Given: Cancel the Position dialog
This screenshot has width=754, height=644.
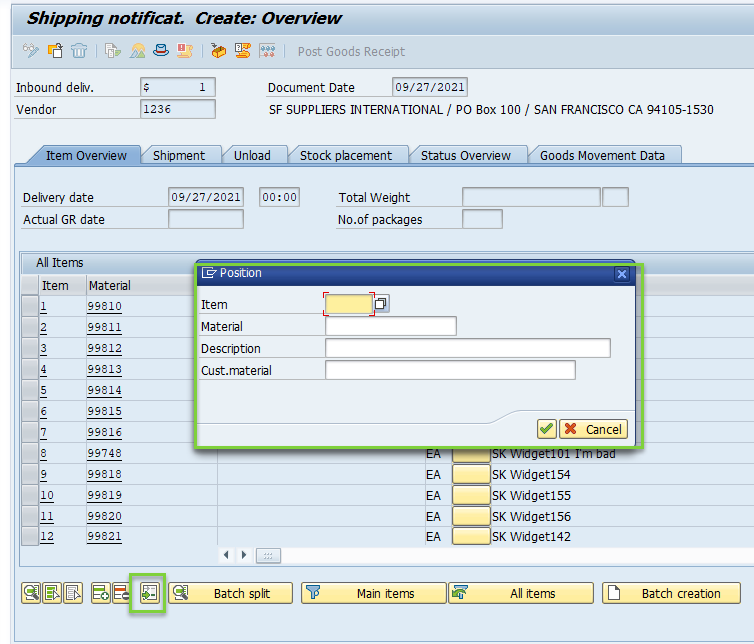Looking at the screenshot, I should click(593, 429).
